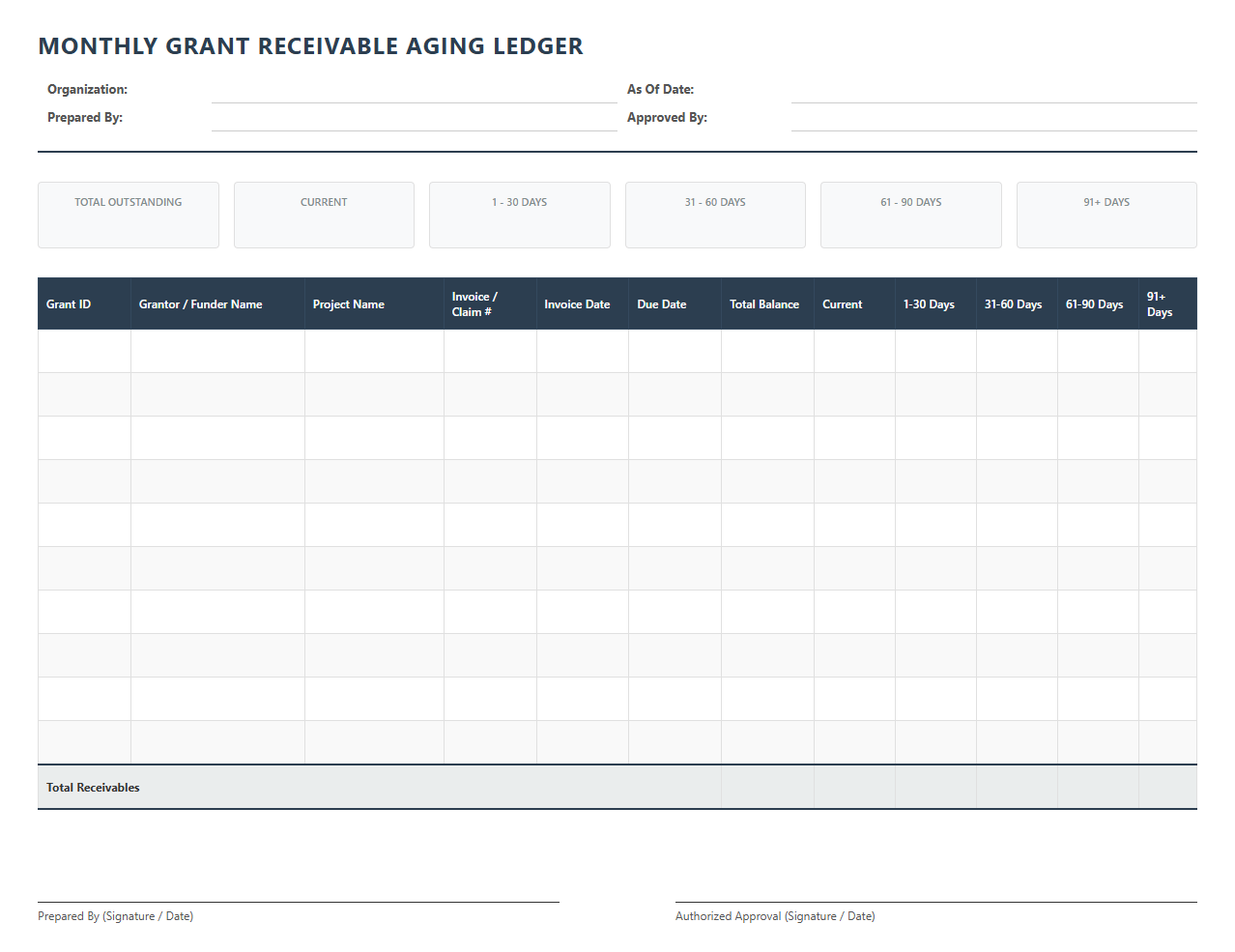Select the Current summary box
This screenshot has width=1235, height=952.
tap(324, 215)
